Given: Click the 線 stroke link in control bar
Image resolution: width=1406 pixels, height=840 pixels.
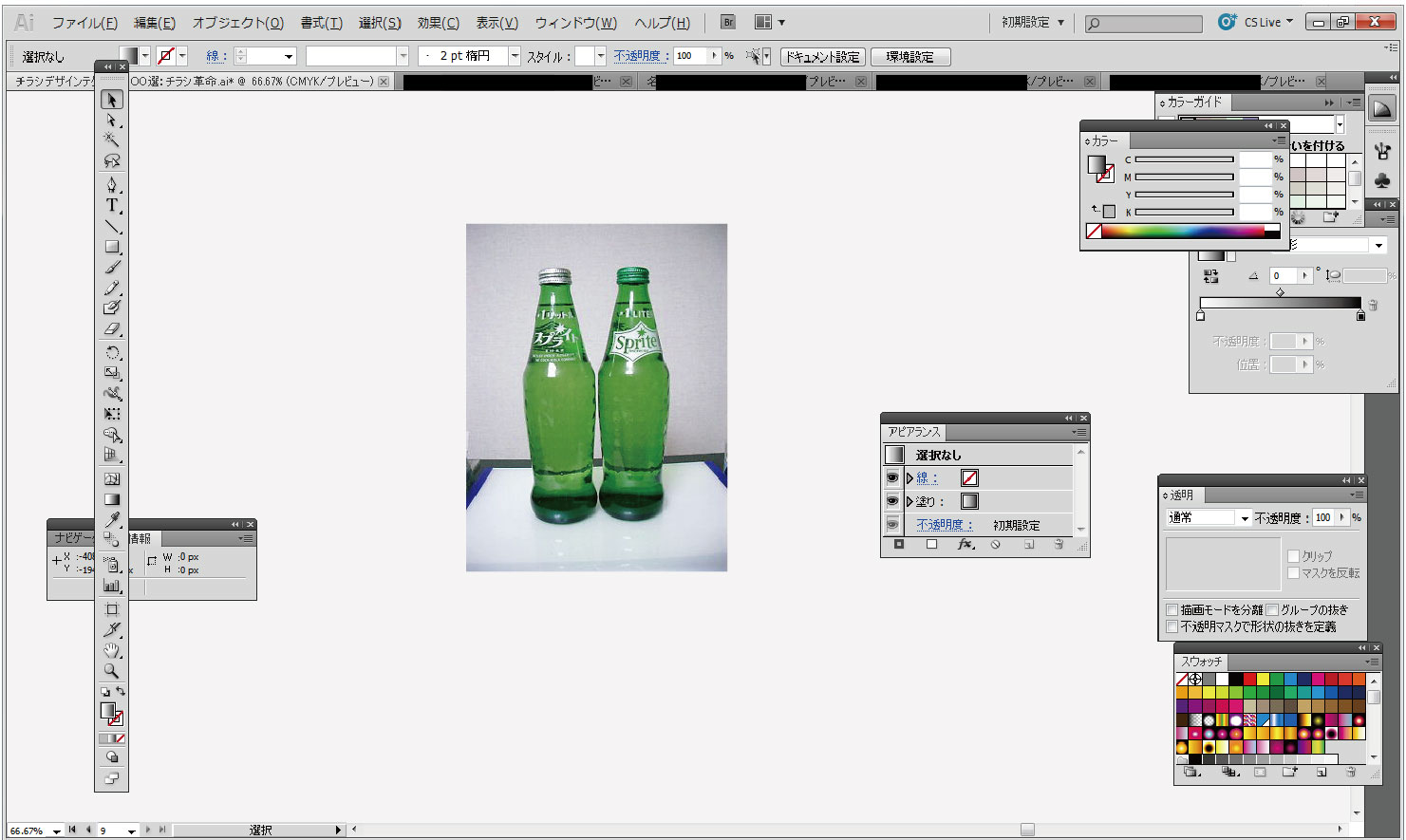Looking at the screenshot, I should tap(216, 56).
